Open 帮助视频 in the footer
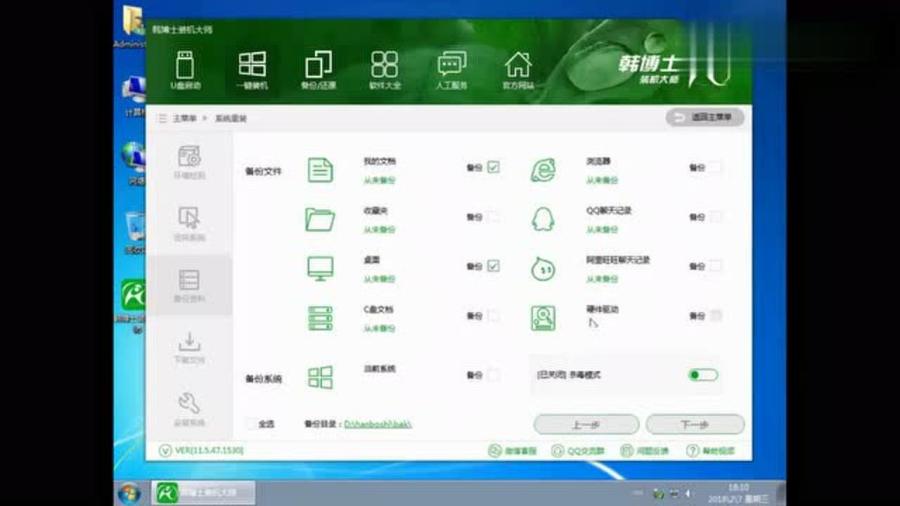 pyautogui.click(x=711, y=451)
